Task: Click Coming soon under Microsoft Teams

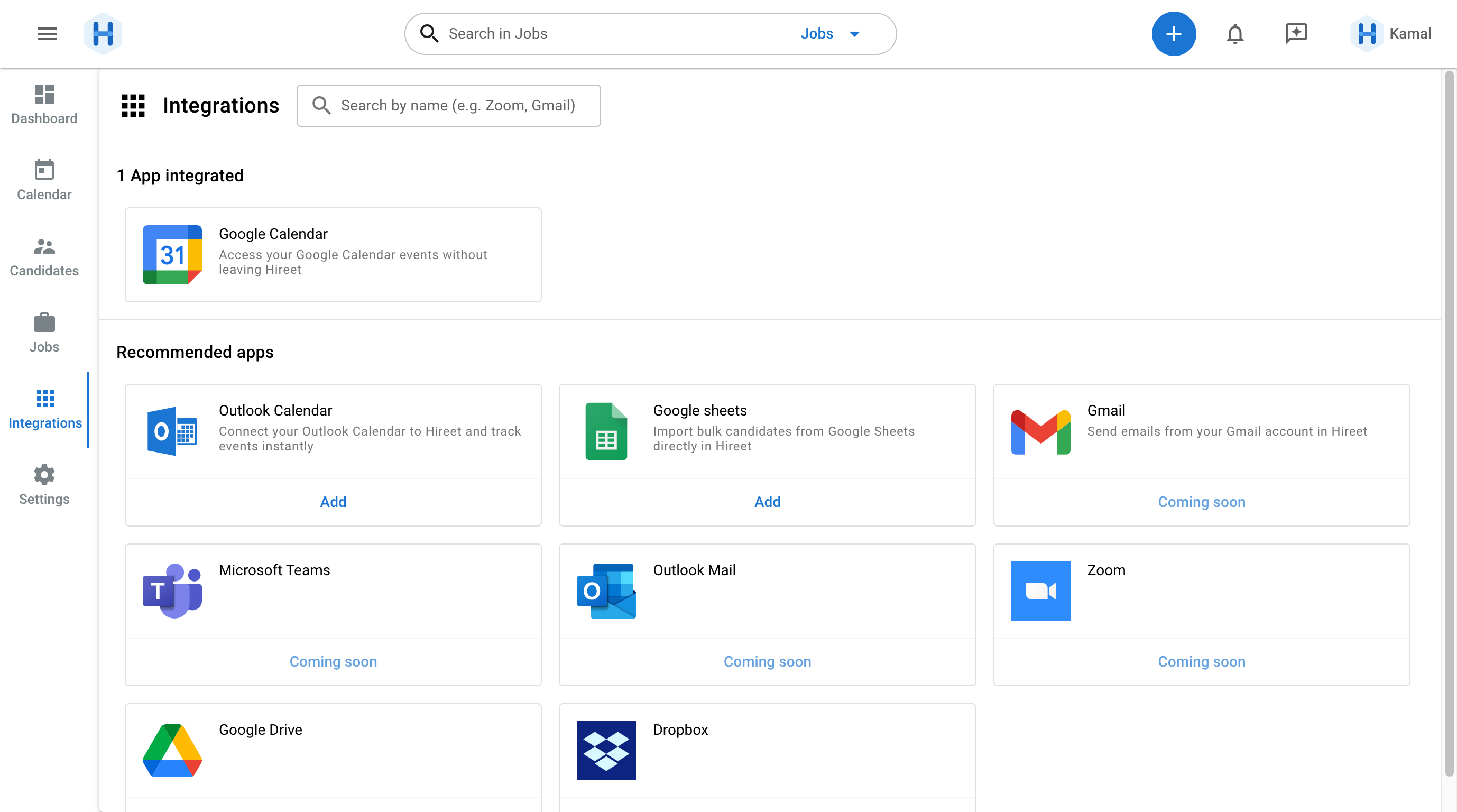Action: click(333, 661)
